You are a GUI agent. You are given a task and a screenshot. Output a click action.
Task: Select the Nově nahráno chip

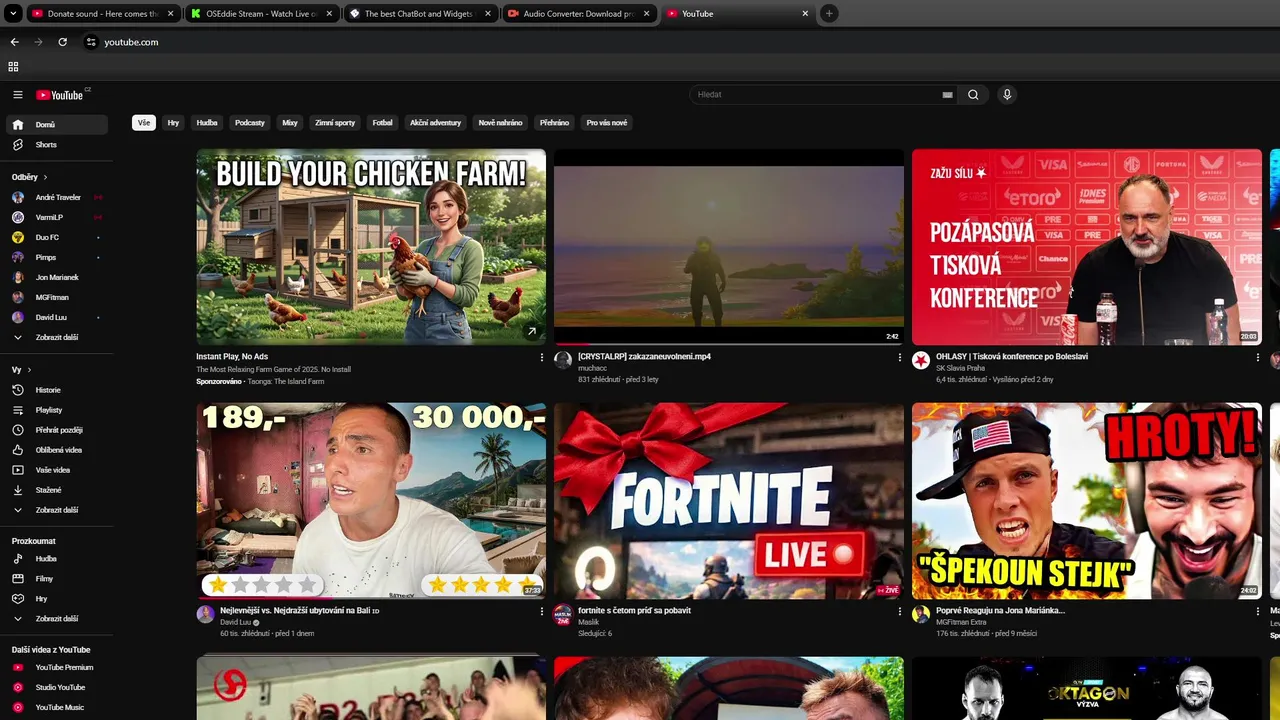500,123
